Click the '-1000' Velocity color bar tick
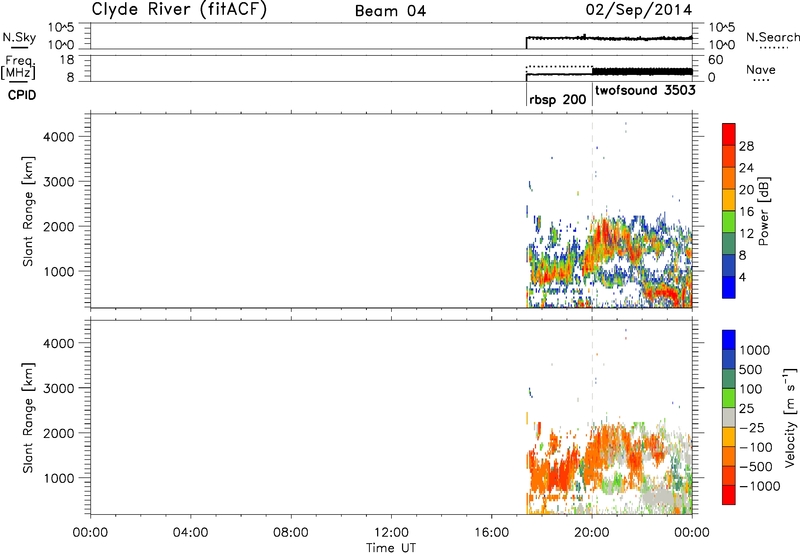This screenshot has height=554, width=800. point(760,486)
